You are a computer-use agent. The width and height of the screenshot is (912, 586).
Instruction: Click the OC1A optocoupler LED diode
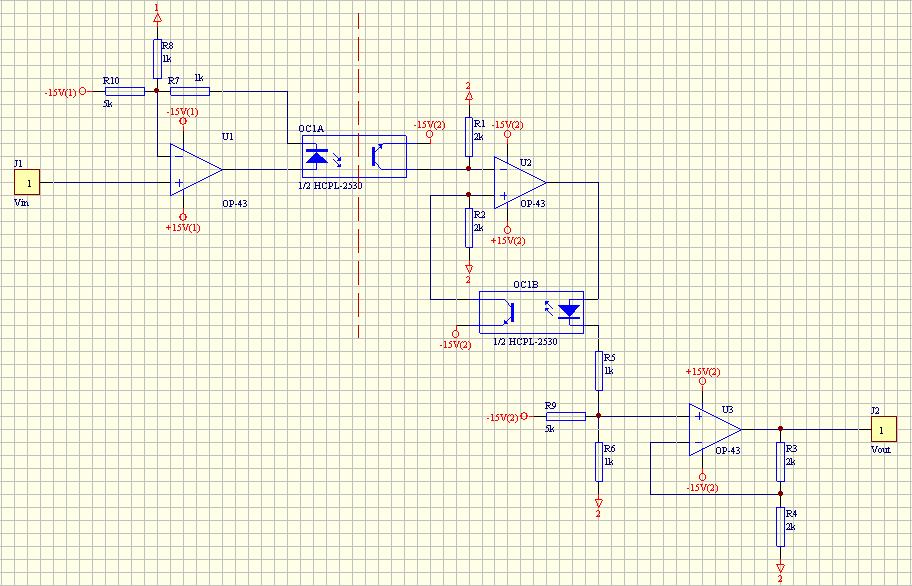[x=317, y=156]
